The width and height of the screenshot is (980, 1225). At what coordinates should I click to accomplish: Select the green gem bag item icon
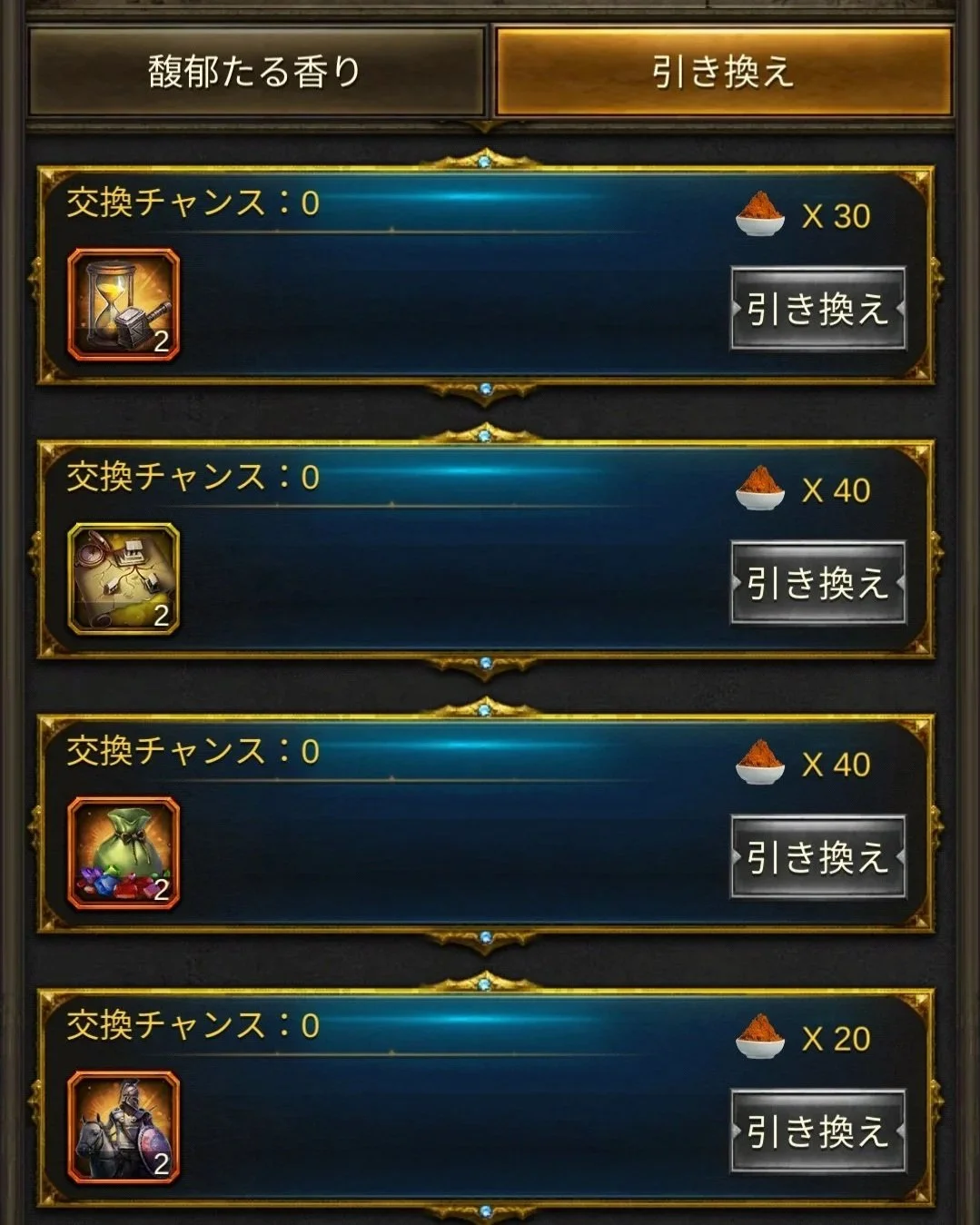(124, 853)
